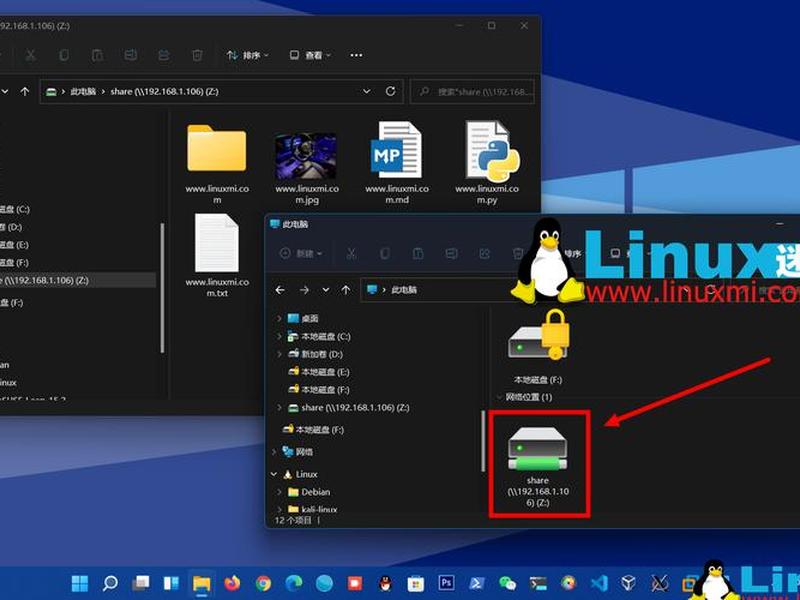
Task: Expand address bar history dropdown in share window
Action: point(366,91)
